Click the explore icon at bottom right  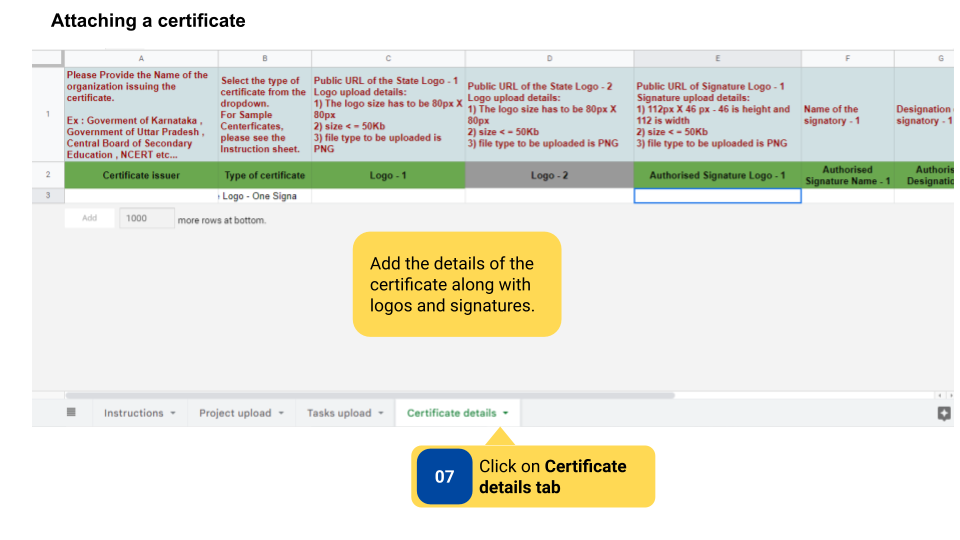943,414
